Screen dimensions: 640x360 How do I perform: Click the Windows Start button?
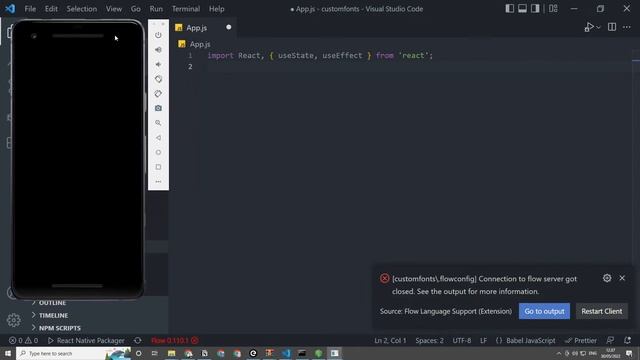click(x=8, y=353)
